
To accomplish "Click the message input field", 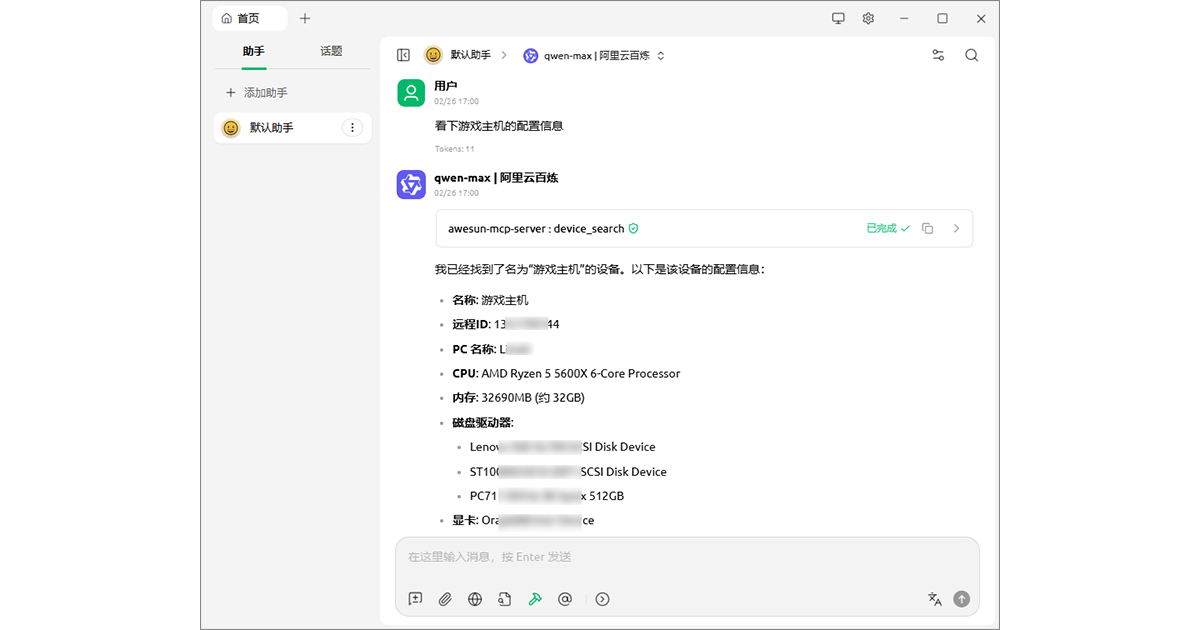I will point(687,557).
